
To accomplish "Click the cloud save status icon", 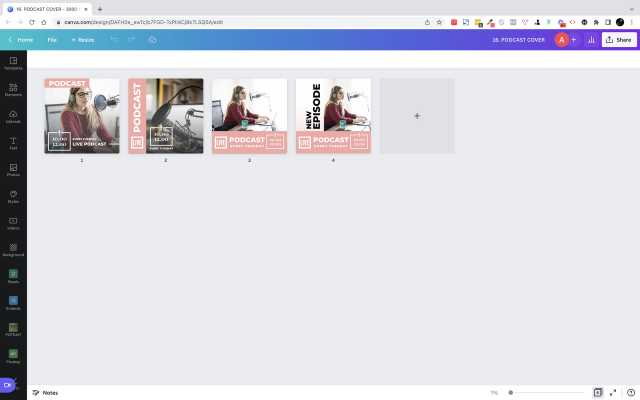I will point(152,39).
